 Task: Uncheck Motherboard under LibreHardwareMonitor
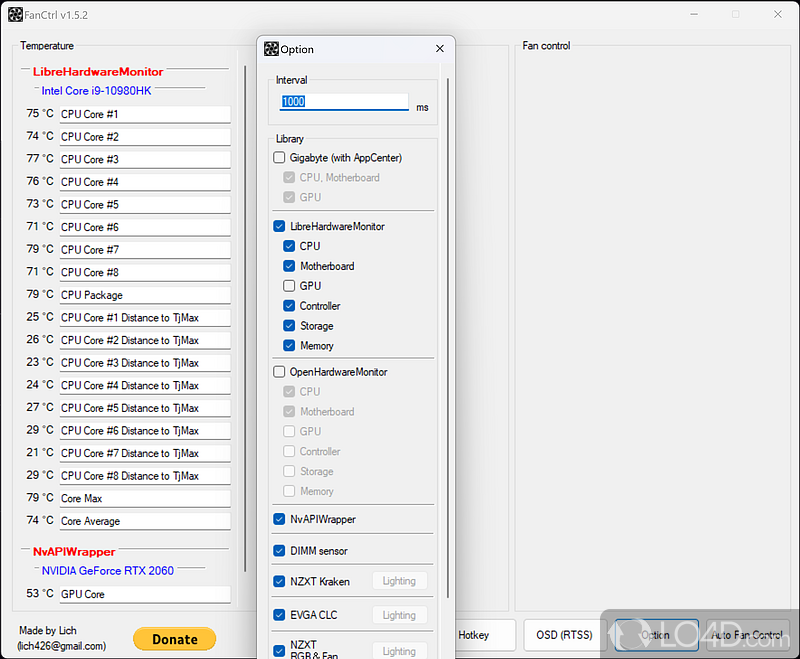point(289,266)
